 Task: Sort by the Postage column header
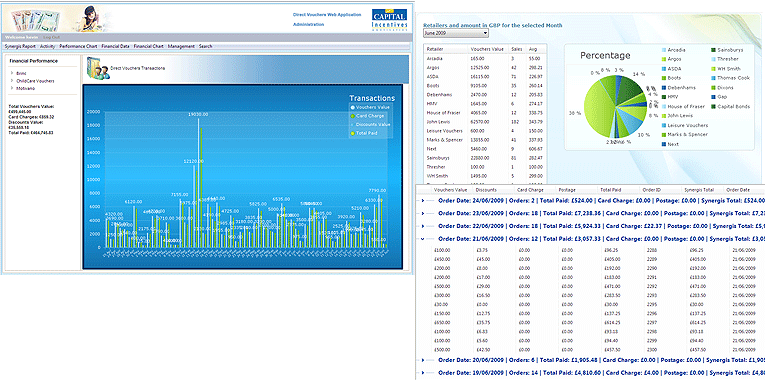568,190
